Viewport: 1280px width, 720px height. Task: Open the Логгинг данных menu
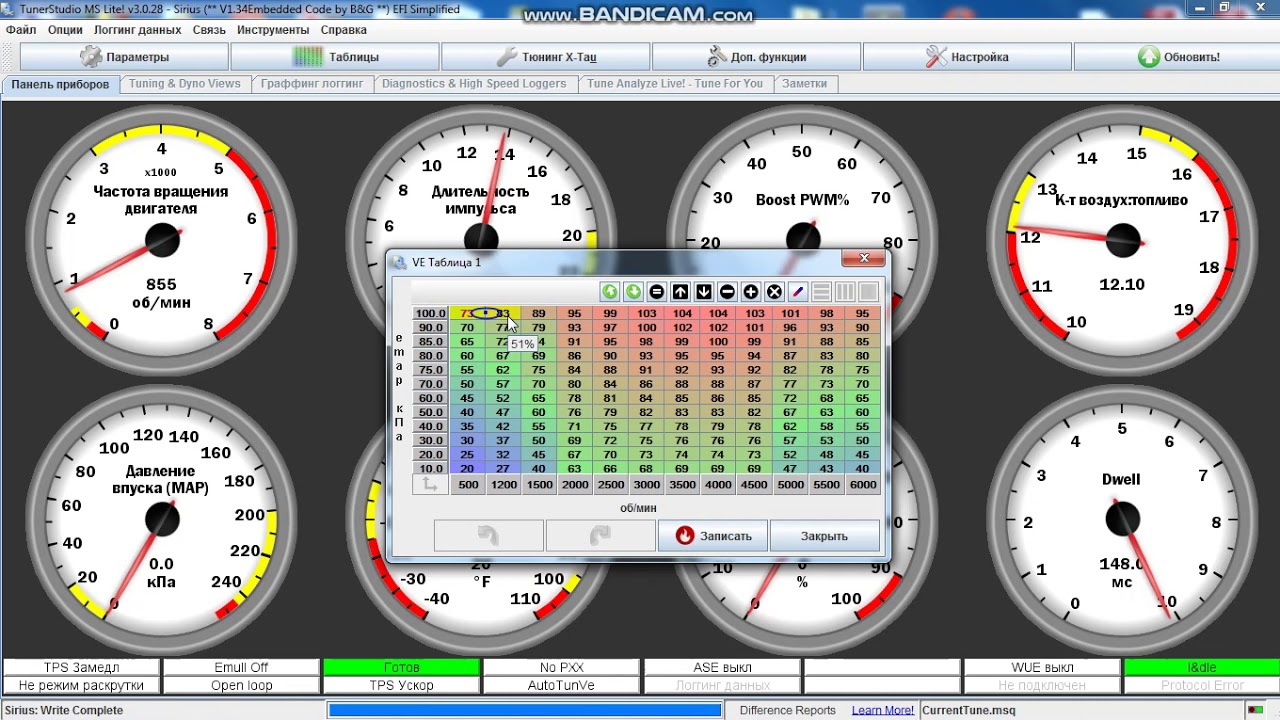(x=138, y=30)
